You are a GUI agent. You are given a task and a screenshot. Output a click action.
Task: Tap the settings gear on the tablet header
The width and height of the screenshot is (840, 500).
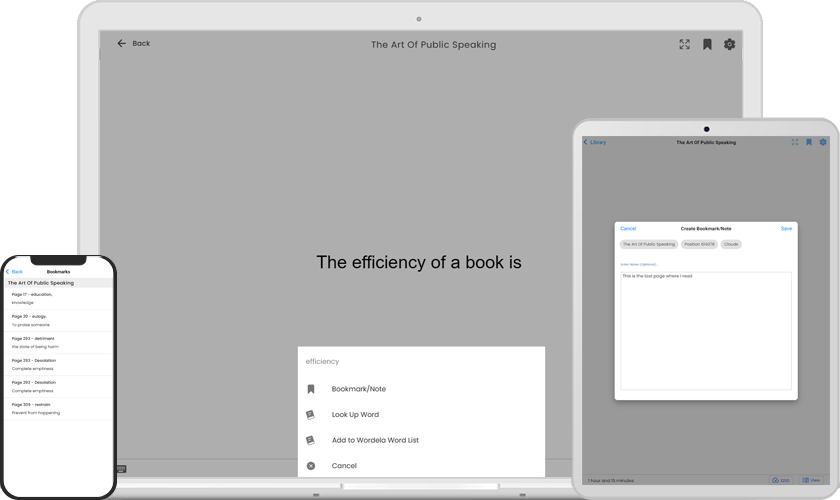pyautogui.click(x=823, y=142)
